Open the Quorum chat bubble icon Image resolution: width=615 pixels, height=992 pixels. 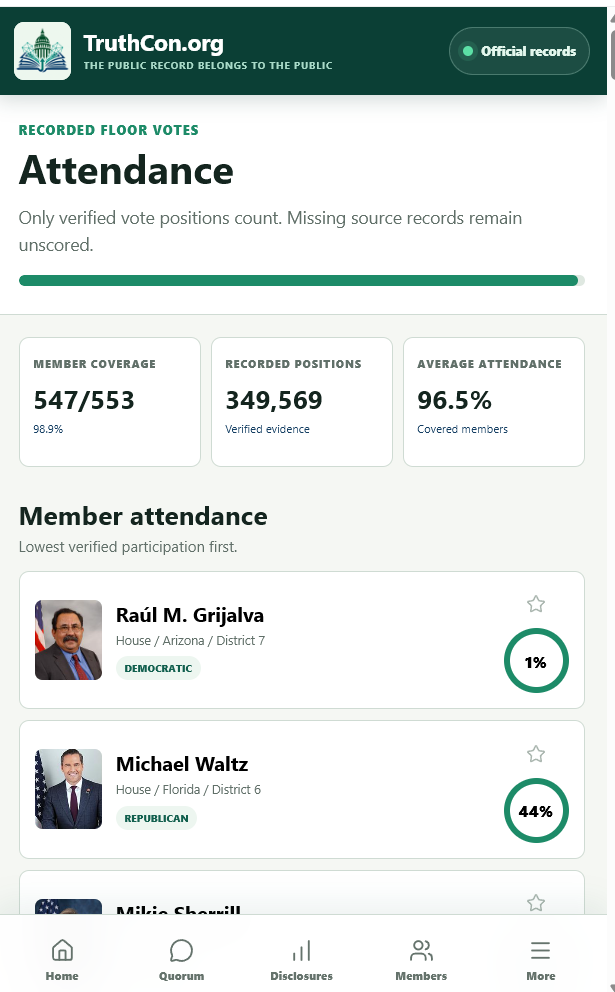(182, 950)
